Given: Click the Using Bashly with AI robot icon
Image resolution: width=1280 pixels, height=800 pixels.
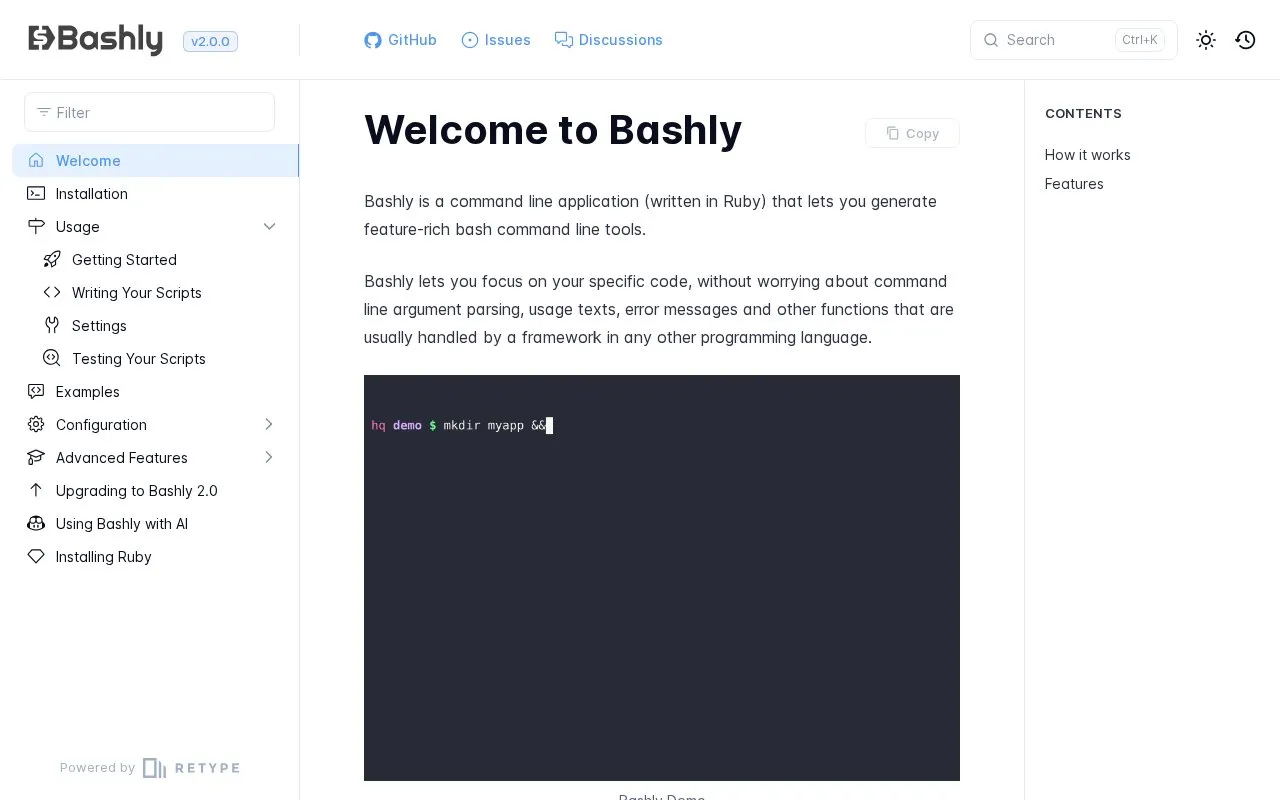Looking at the screenshot, I should pos(36,523).
